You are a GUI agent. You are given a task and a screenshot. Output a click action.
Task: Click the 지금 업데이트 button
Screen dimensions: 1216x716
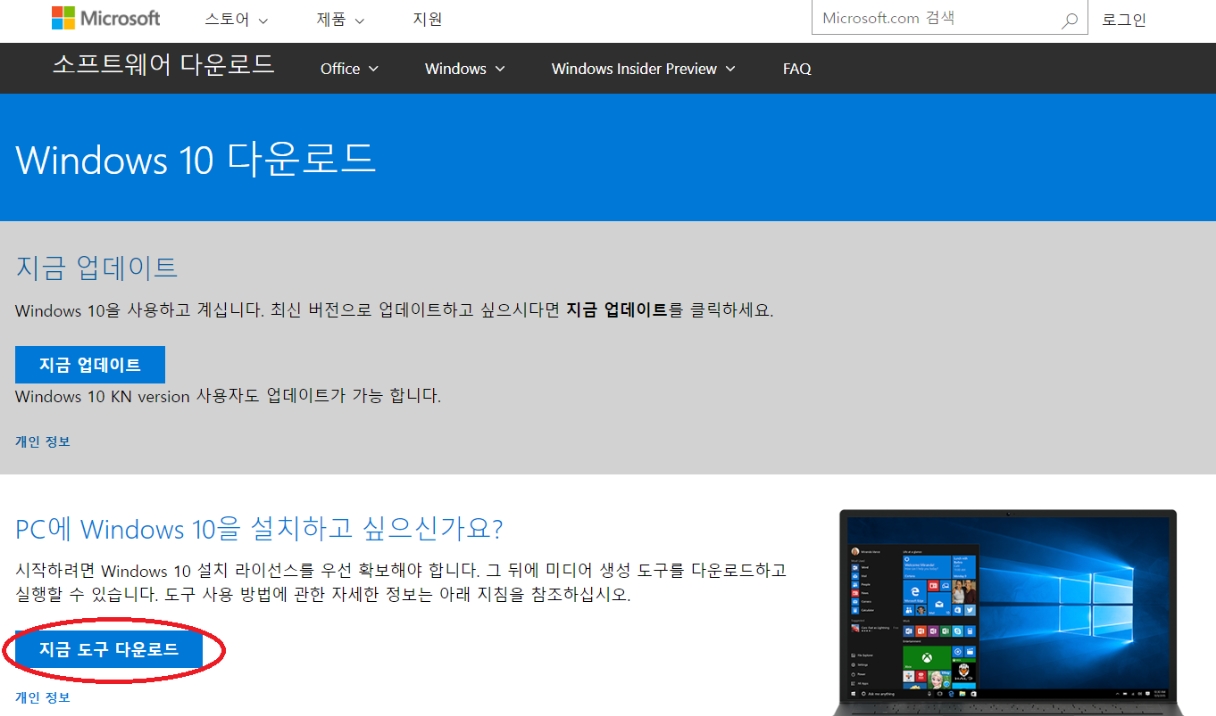pos(90,365)
